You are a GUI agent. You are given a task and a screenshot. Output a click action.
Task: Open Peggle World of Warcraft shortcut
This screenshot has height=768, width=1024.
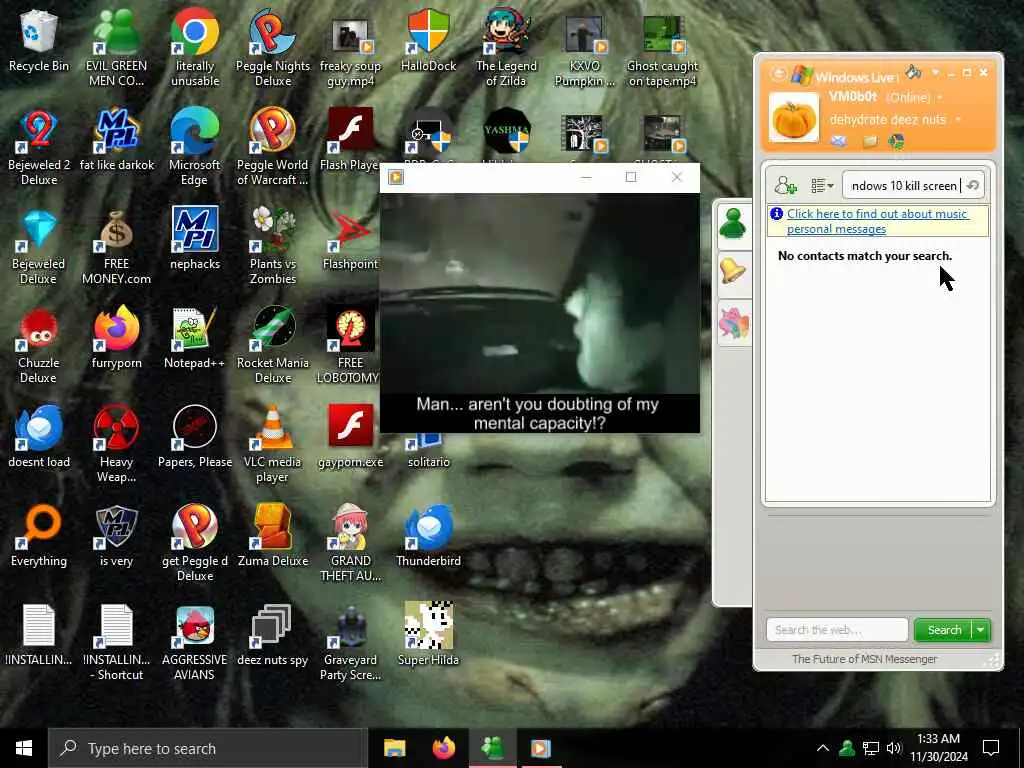pos(272,147)
